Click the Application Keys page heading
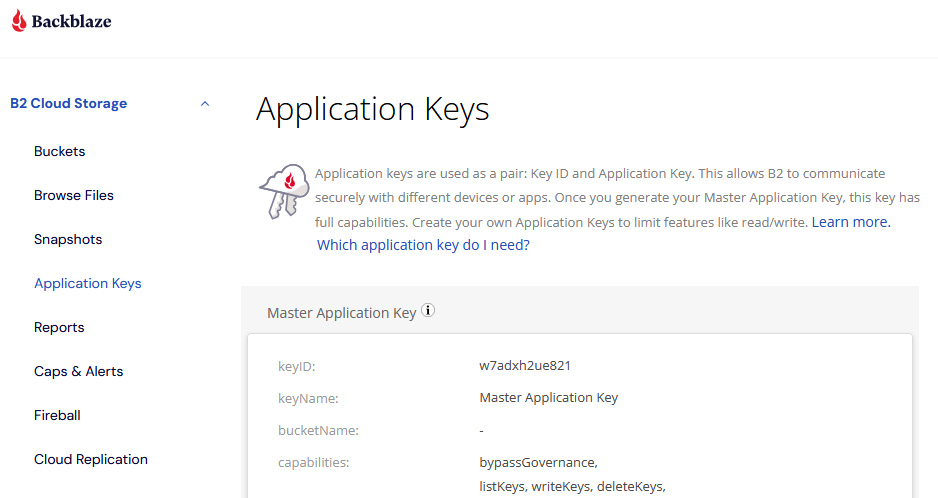938x498 pixels. 372,109
